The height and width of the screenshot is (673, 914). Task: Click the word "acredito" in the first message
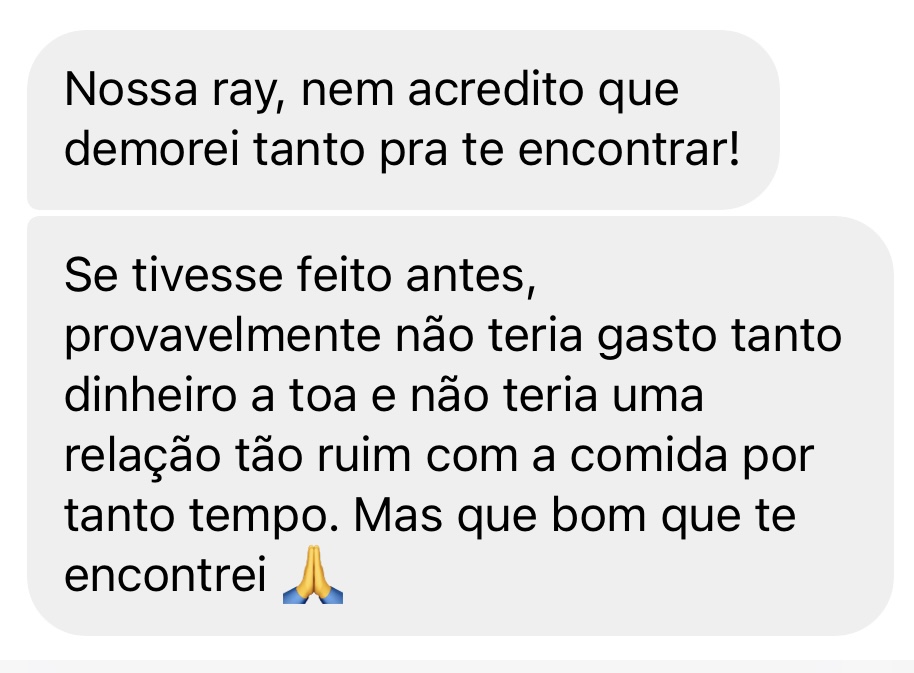click(x=495, y=90)
